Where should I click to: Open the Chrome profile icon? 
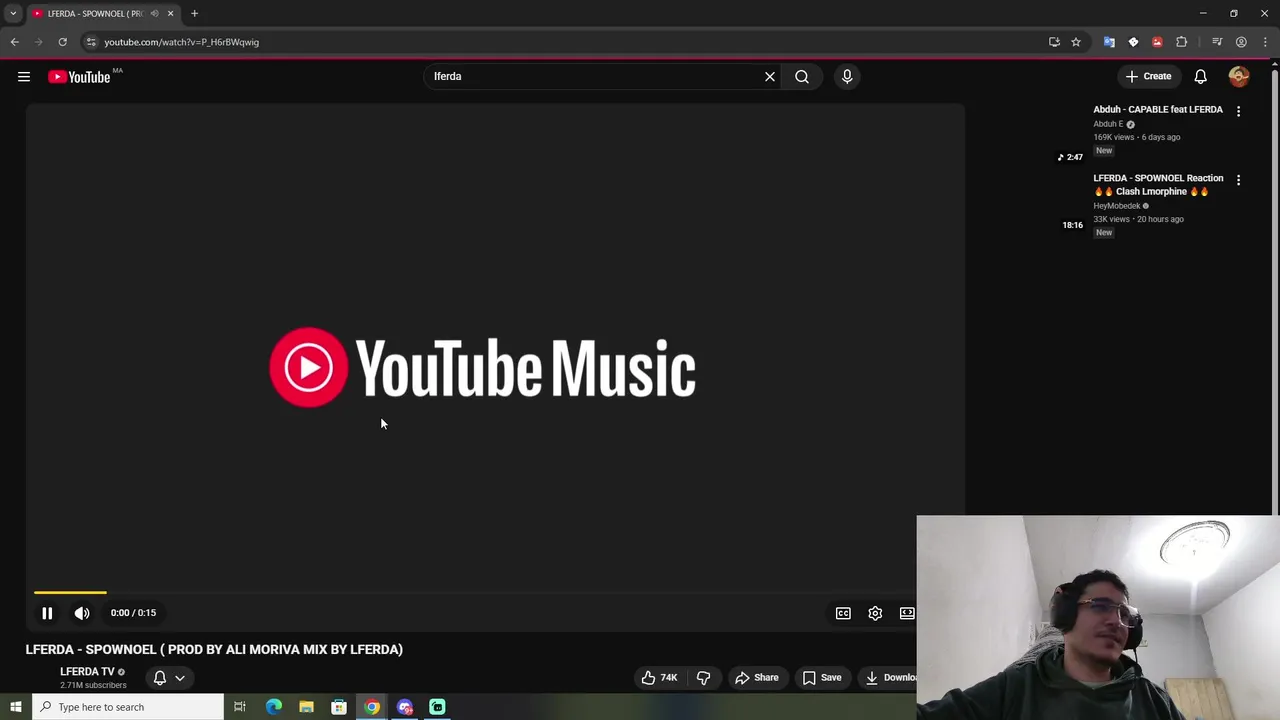coord(1241,42)
